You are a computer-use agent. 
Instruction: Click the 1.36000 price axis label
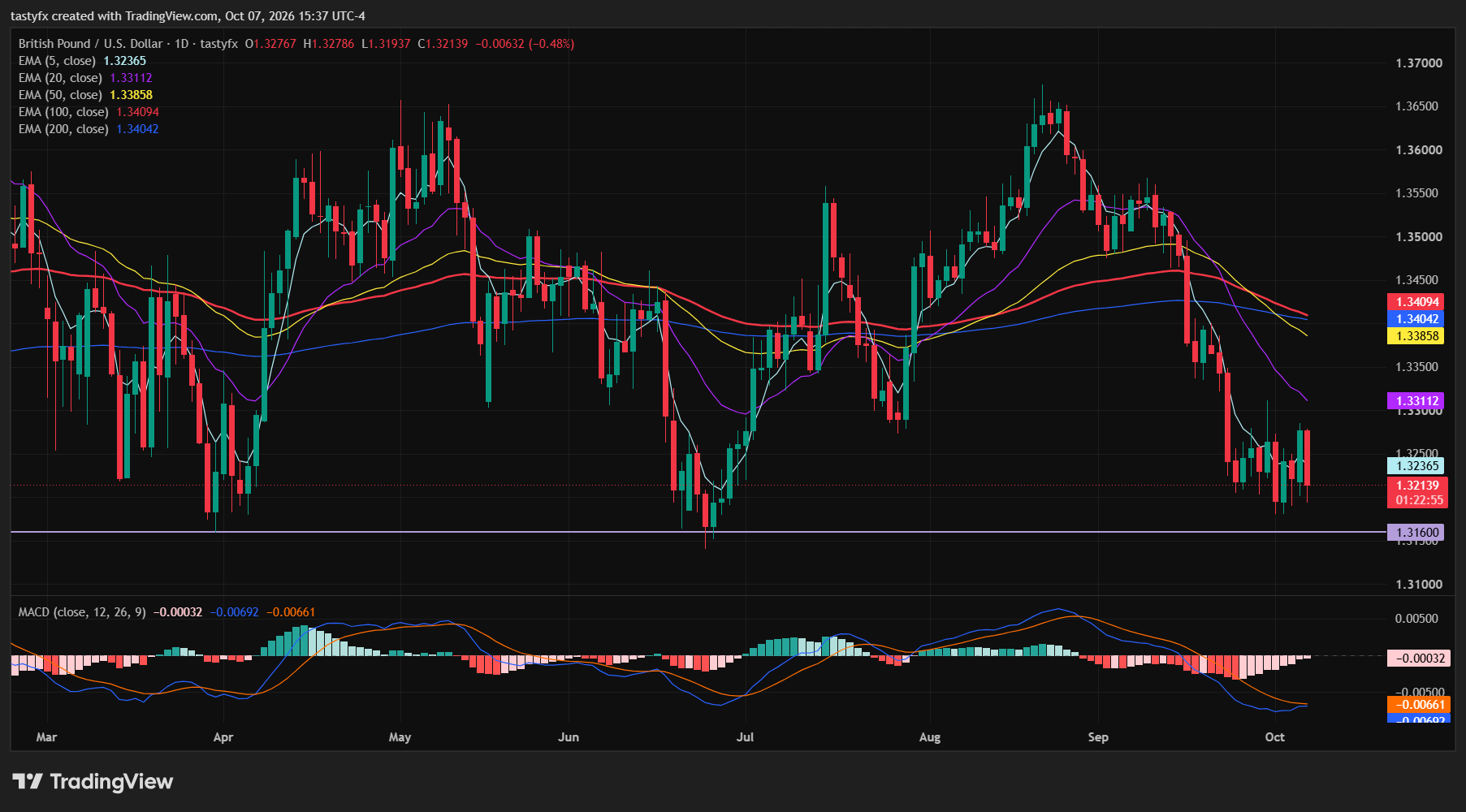1419,150
